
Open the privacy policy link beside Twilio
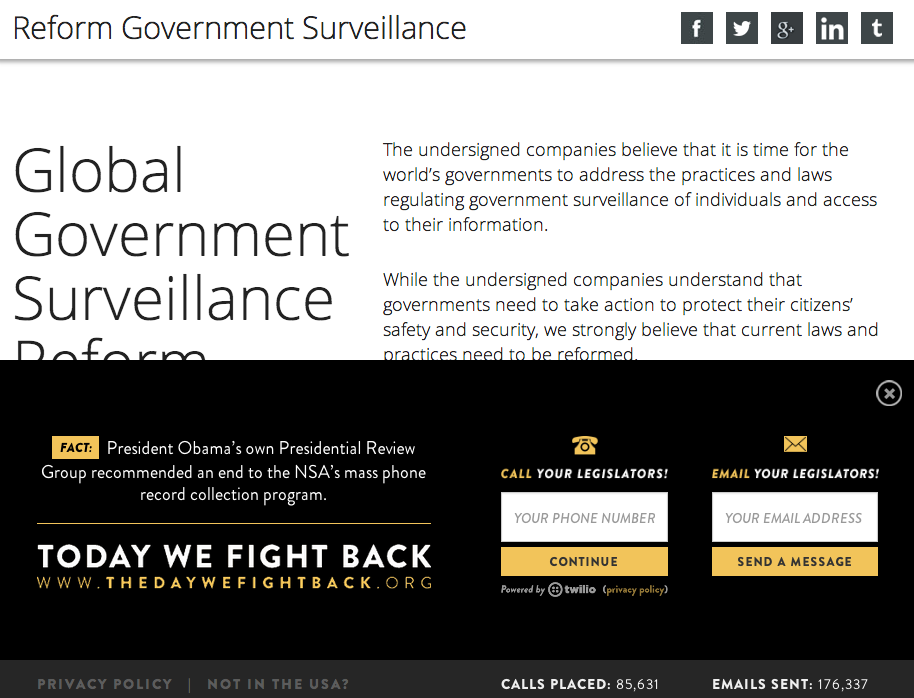636,590
